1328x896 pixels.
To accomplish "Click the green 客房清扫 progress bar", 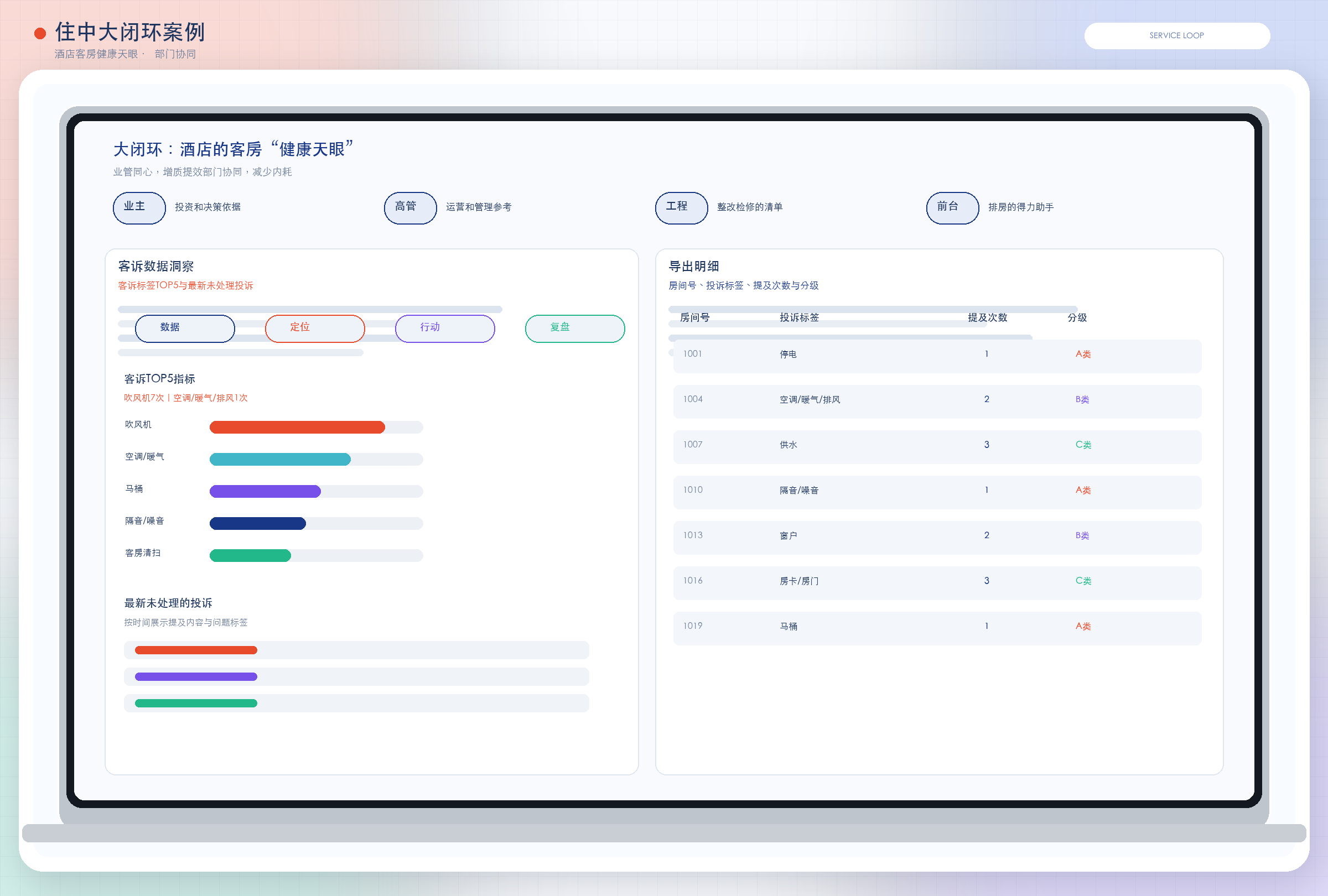I will (x=250, y=555).
